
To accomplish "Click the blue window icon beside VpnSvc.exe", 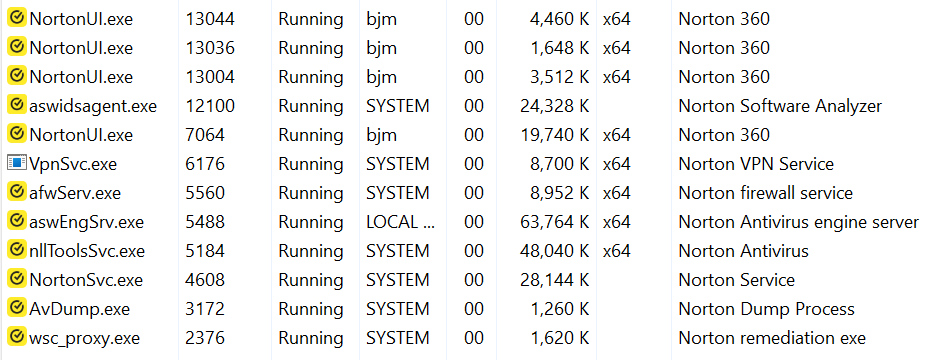I will (x=17, y=163).
